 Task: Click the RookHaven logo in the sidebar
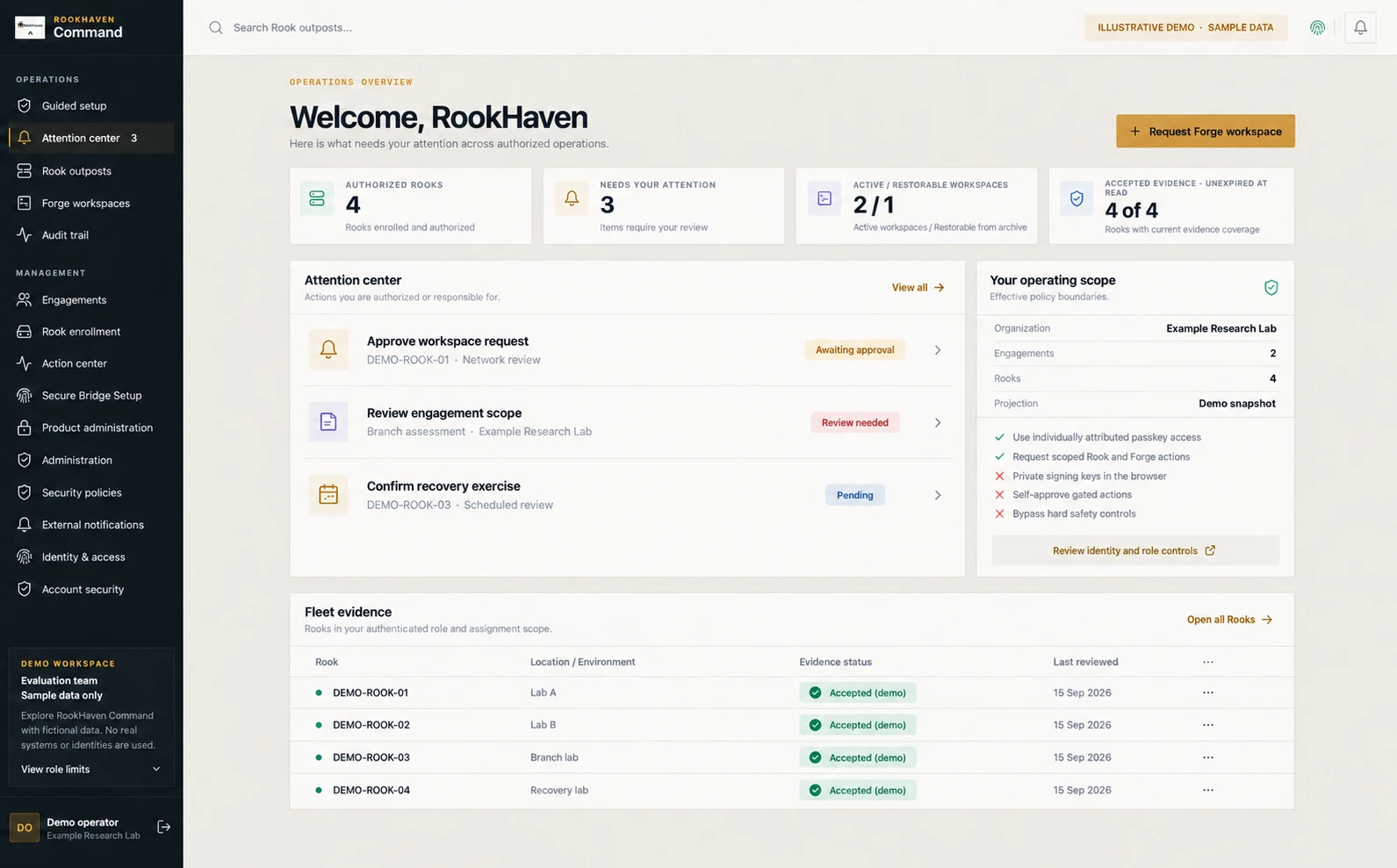pos(30,27)
